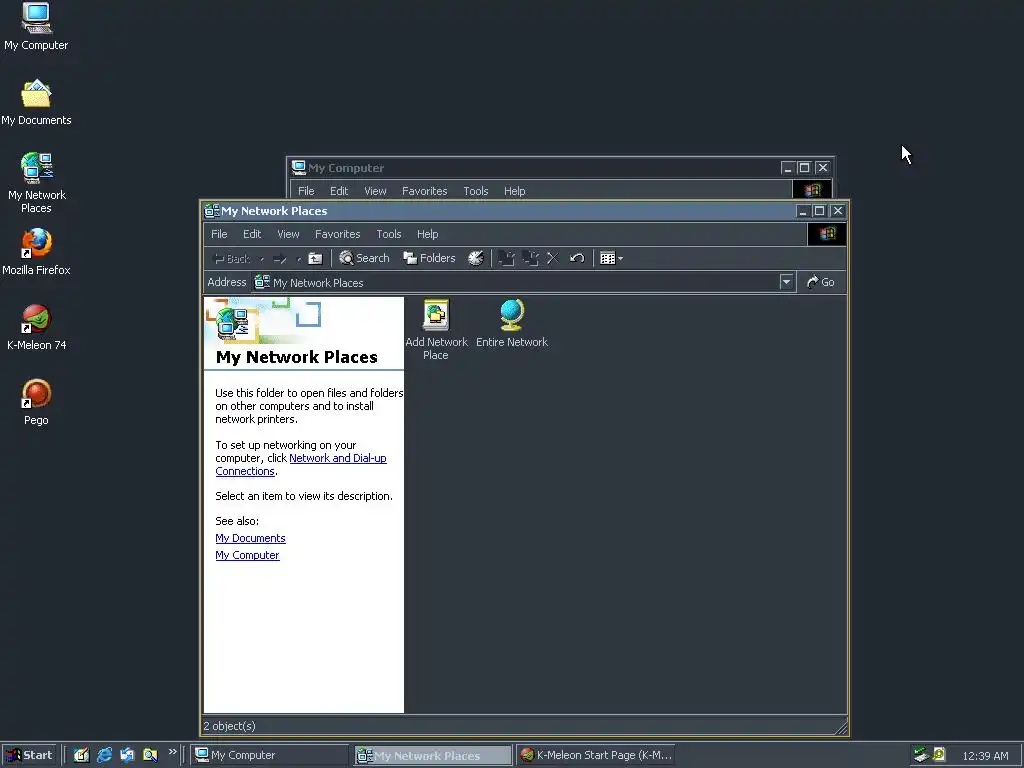Click the Move To toolbar icon

click(x=506, y=259)
